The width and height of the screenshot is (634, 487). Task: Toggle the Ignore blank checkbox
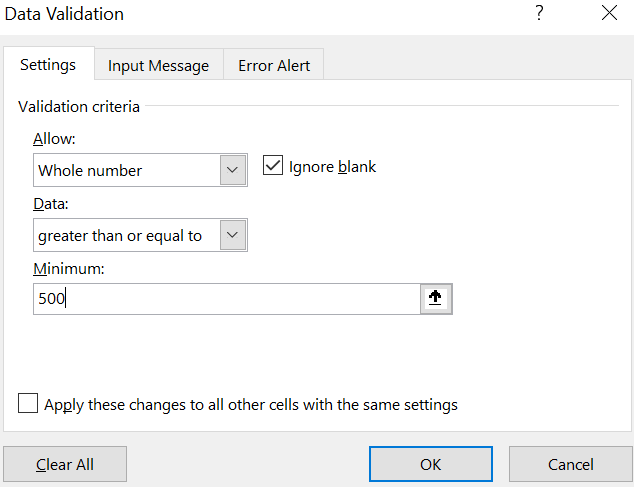(272, 166)
